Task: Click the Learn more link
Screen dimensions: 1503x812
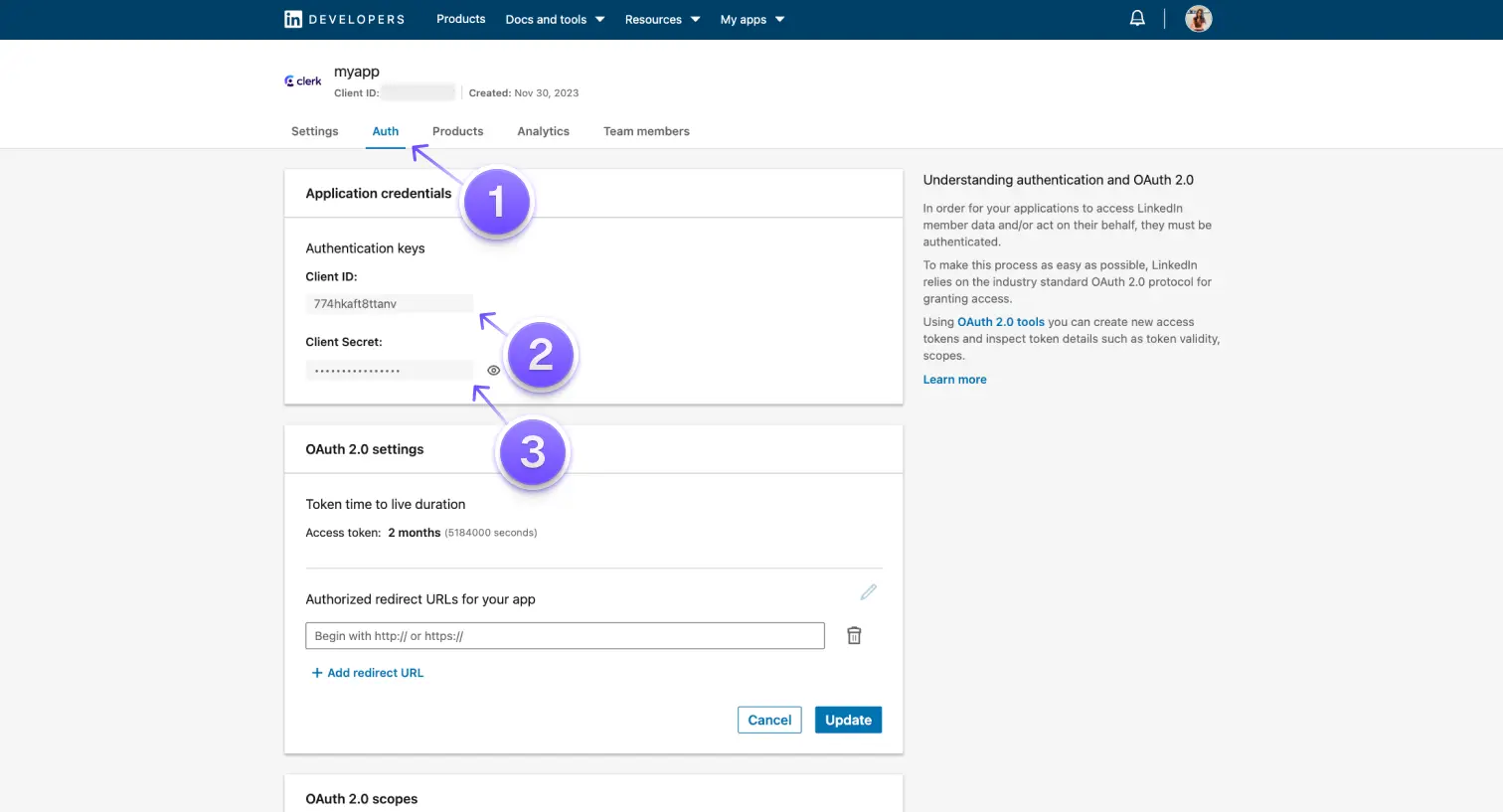Action: [x=953, y=379]
